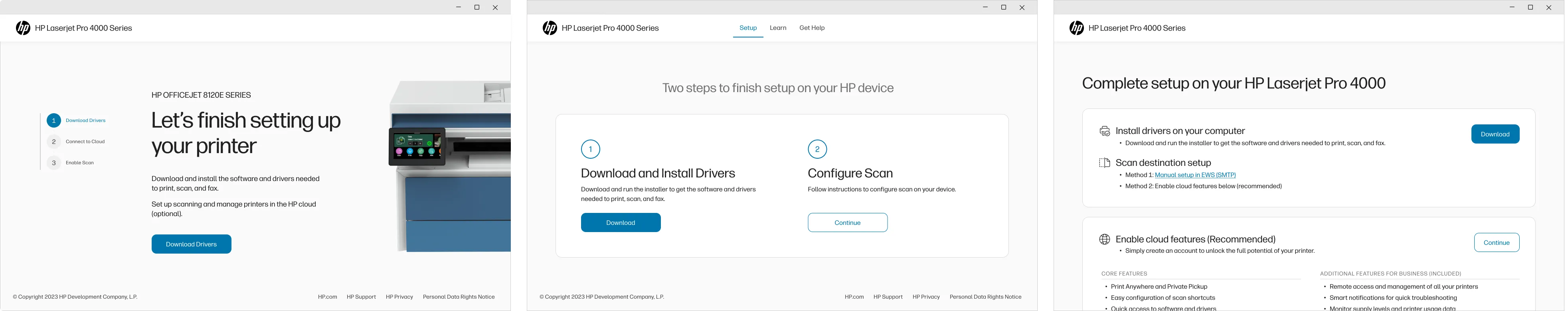Image resolution: width=1568 pixels, height=311 pixels.
Task: Minimize the middle window
Action: coord(985,7)
